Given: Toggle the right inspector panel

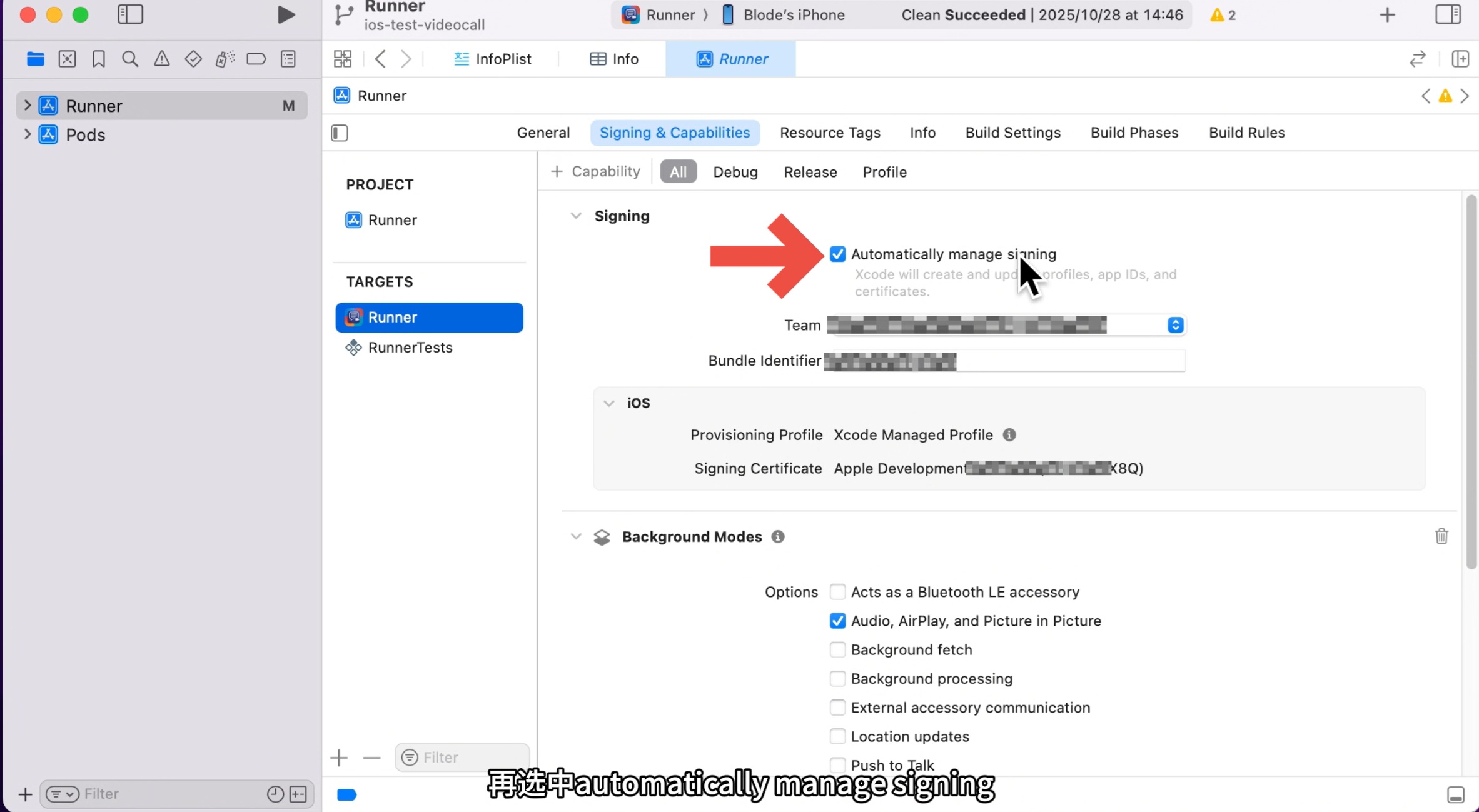Looking at the screenshot, I should coord(1449,14).
